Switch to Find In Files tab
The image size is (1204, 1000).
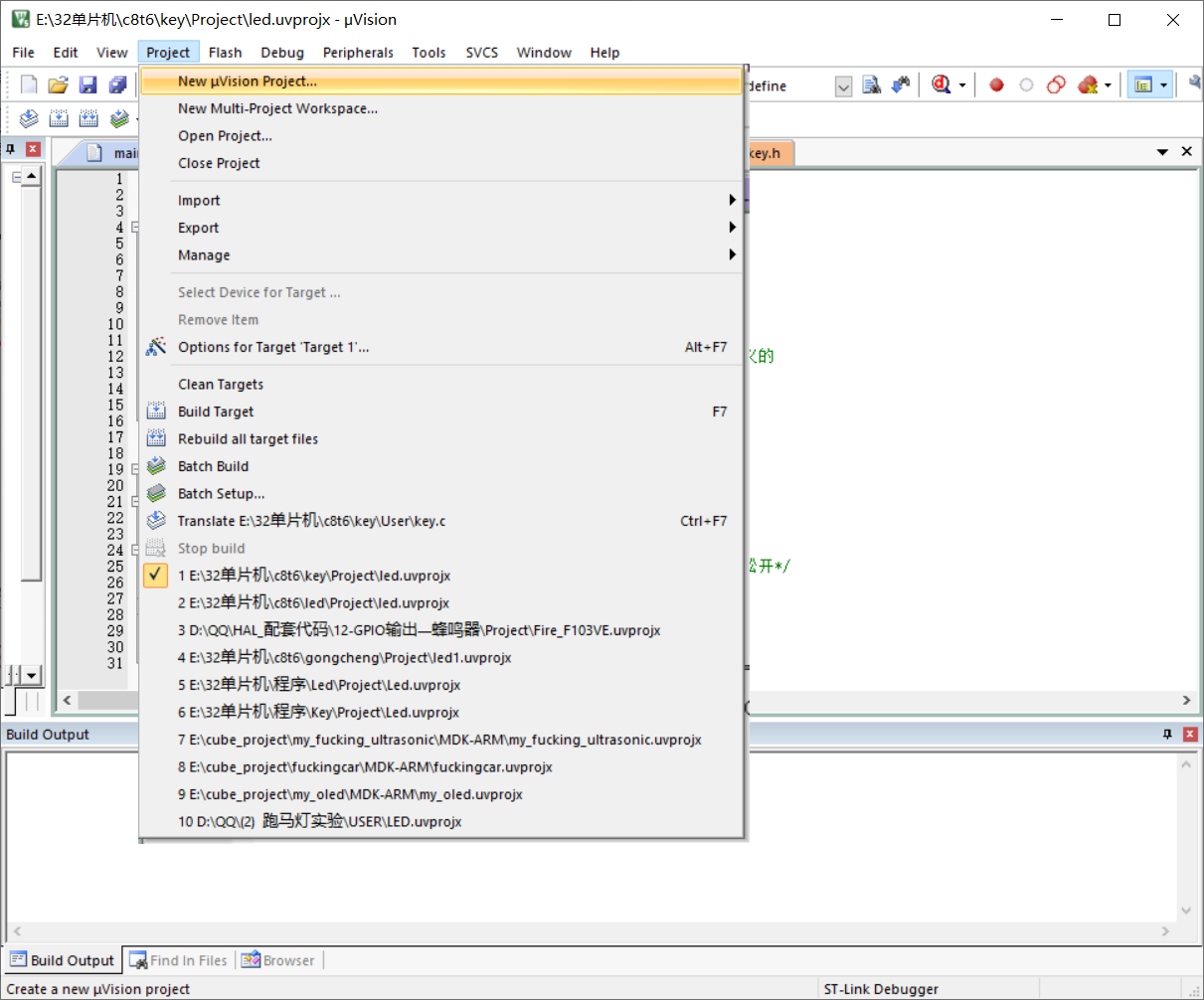179,960
